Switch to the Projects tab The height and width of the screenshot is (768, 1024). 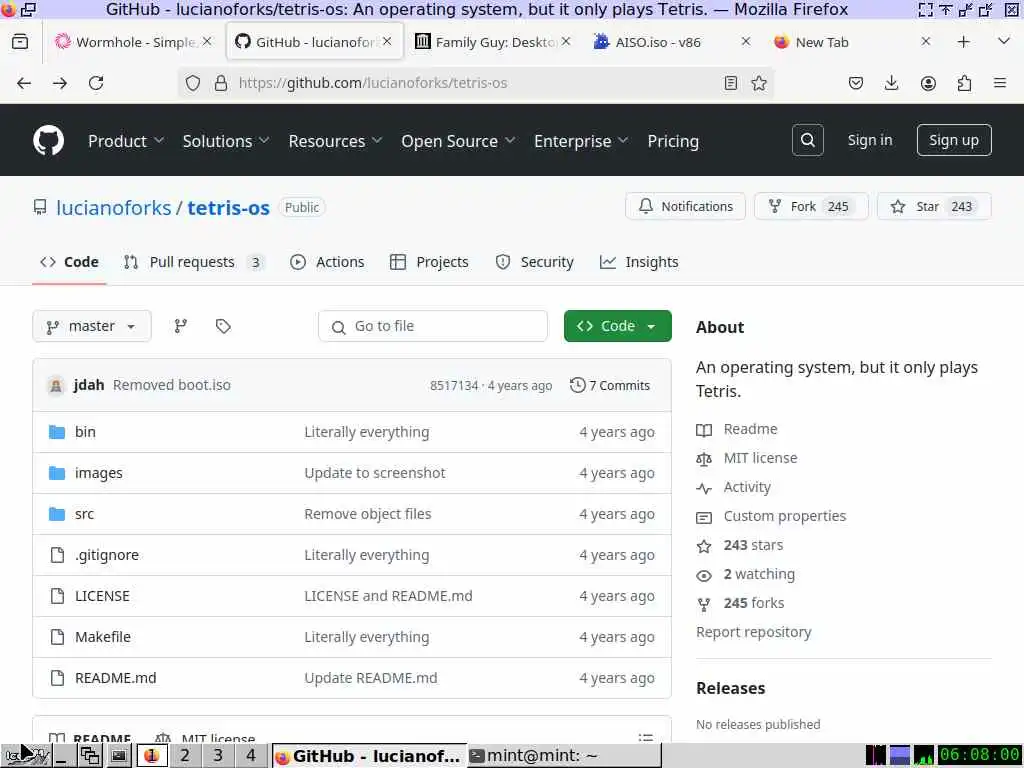[429, 262]
